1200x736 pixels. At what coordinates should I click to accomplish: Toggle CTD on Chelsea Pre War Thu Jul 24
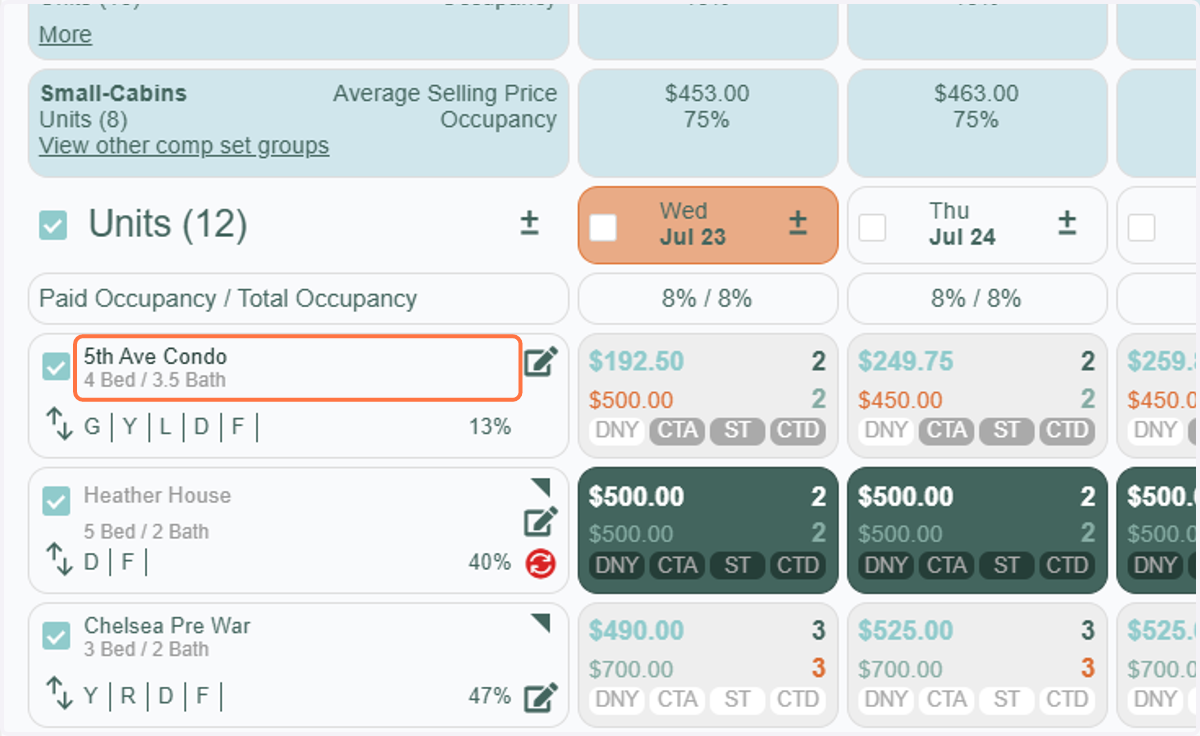(x=1066, y=699)
